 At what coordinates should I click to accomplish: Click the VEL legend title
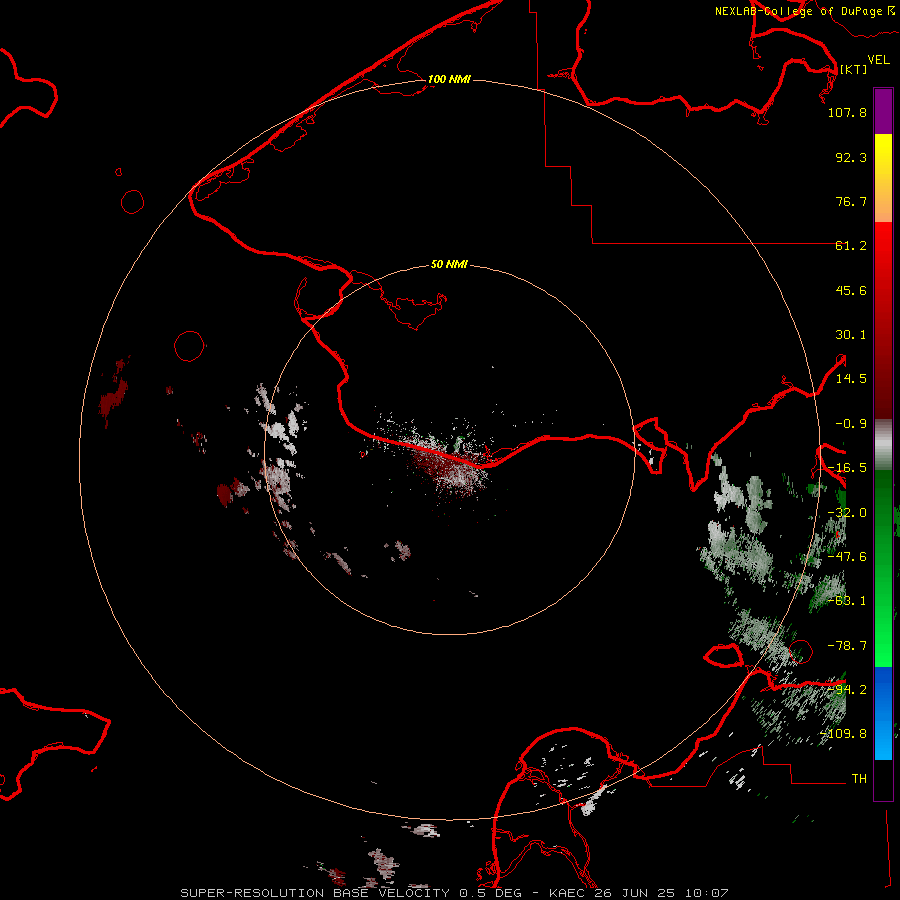click(x=878, y=60)
